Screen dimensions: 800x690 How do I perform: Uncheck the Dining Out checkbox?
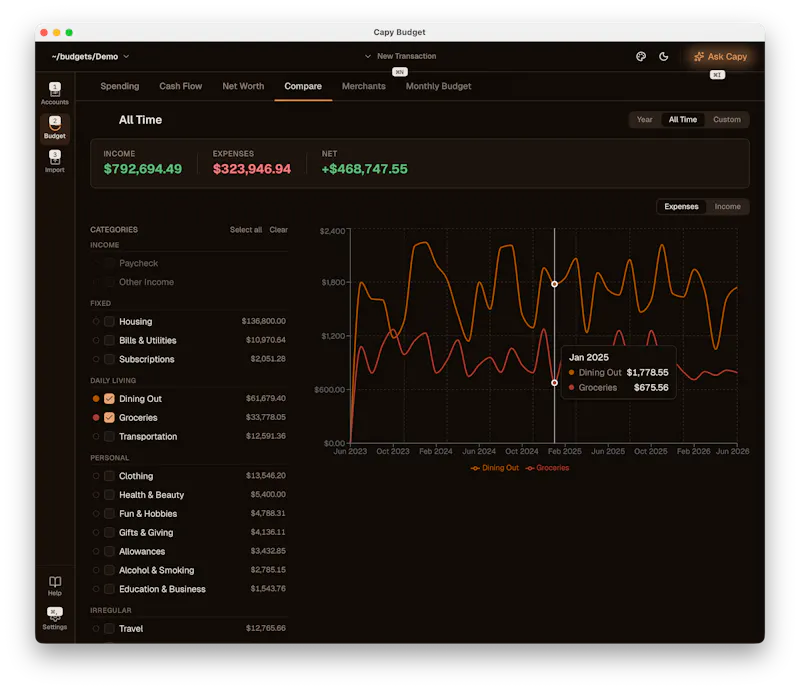point(109,399)
